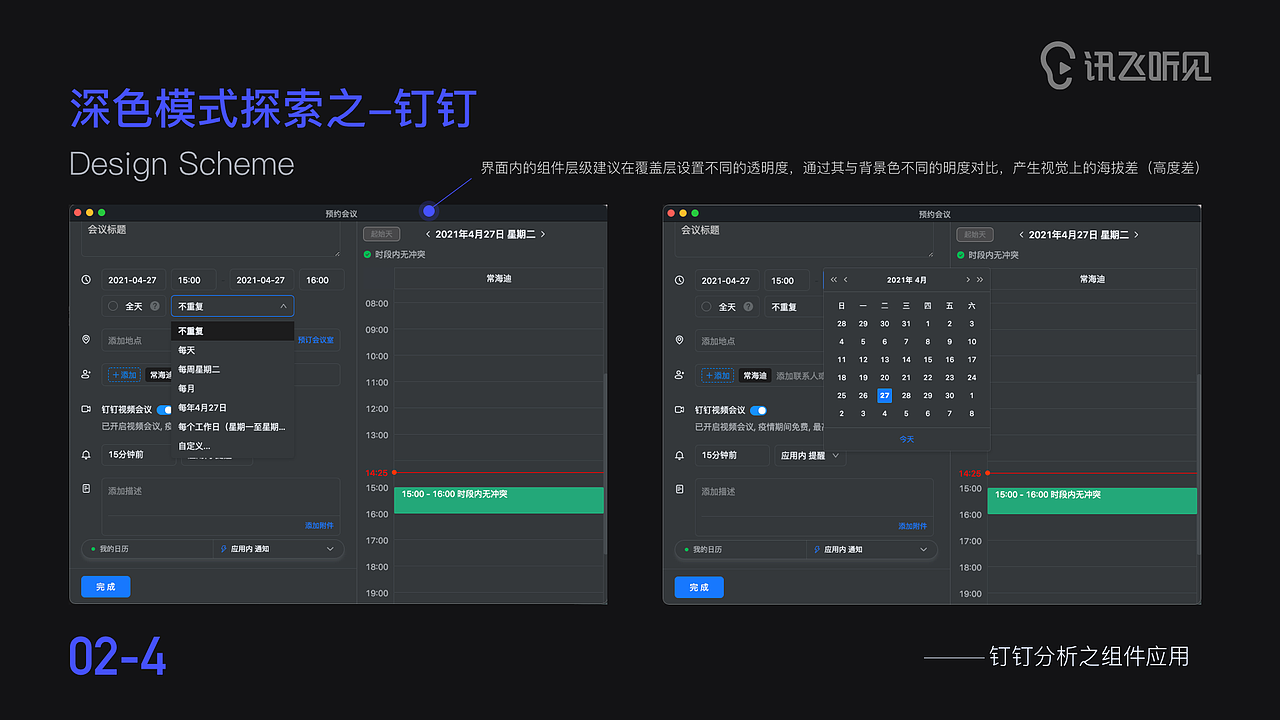Screen dimensions: 1280x720
Task: Open 我的日历 calendar selector in repeat-menu window
Action: click(147, 549)
